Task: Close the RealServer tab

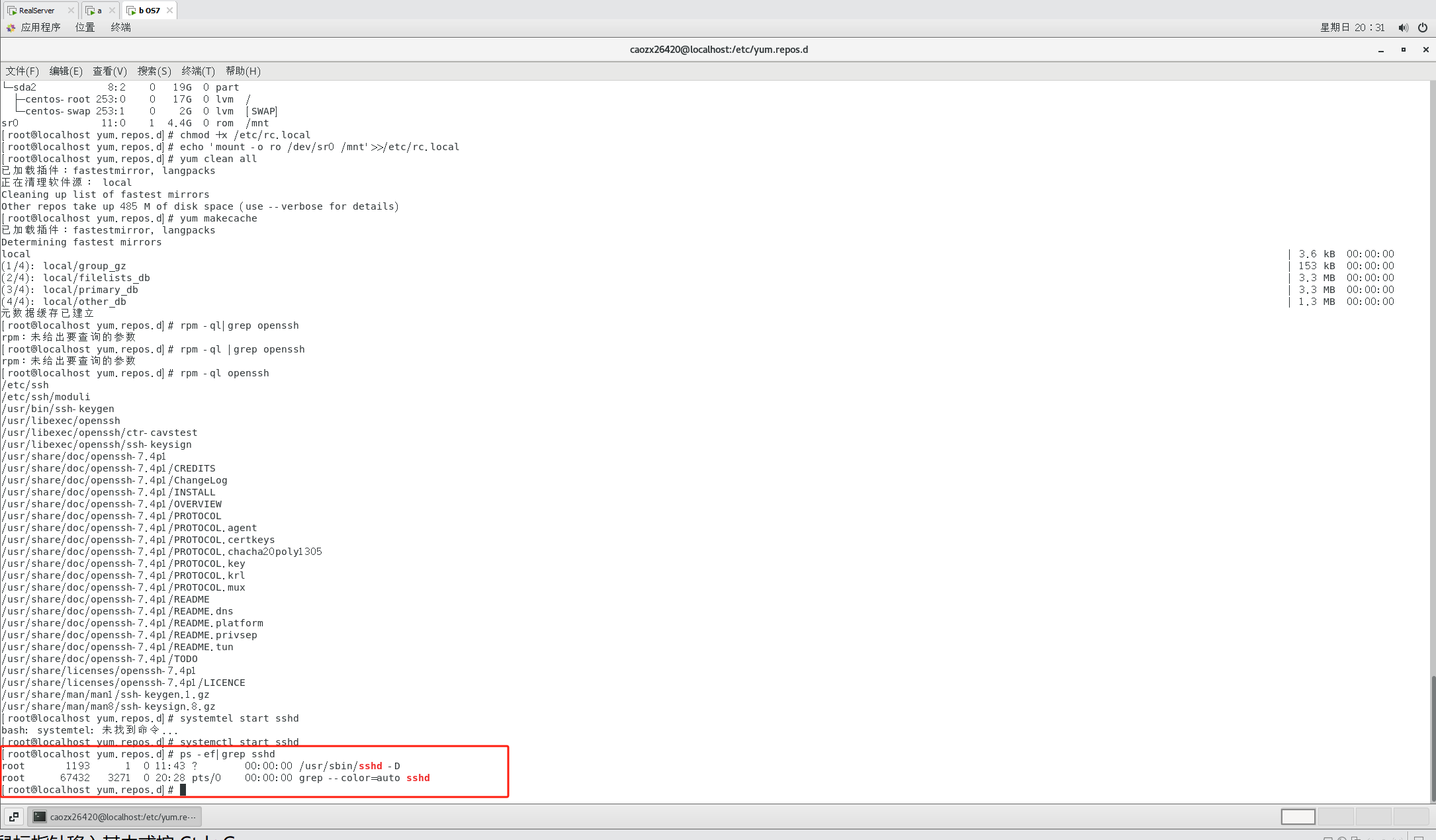Action: (71, 10)
